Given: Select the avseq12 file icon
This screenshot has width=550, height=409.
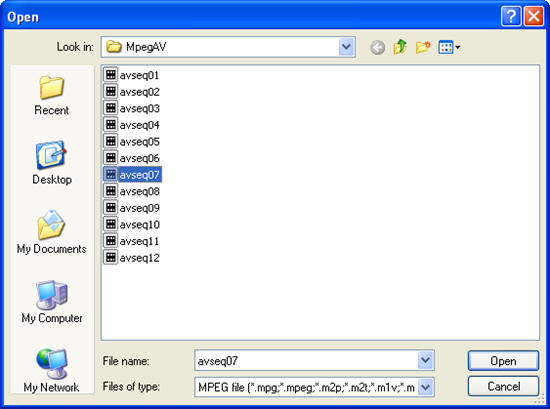Looking at the screenshot, I should click(110, 257).
